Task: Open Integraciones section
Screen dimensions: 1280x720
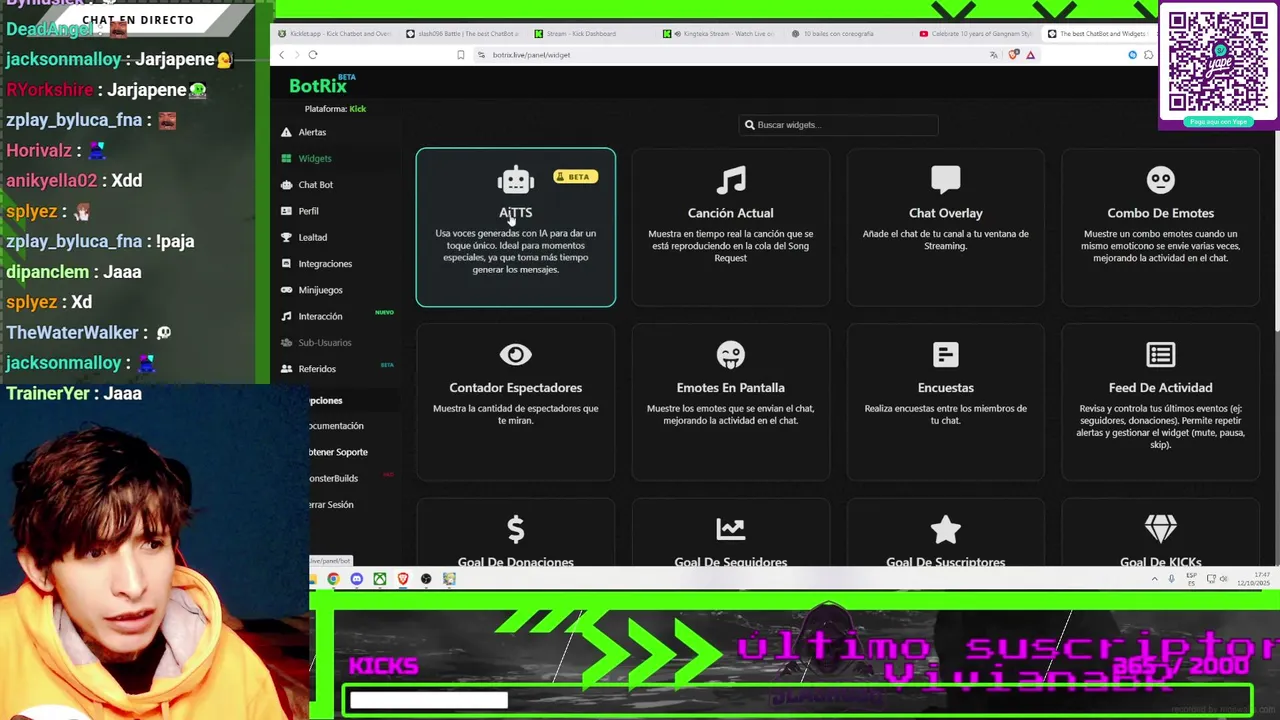Action: [325, 264]
